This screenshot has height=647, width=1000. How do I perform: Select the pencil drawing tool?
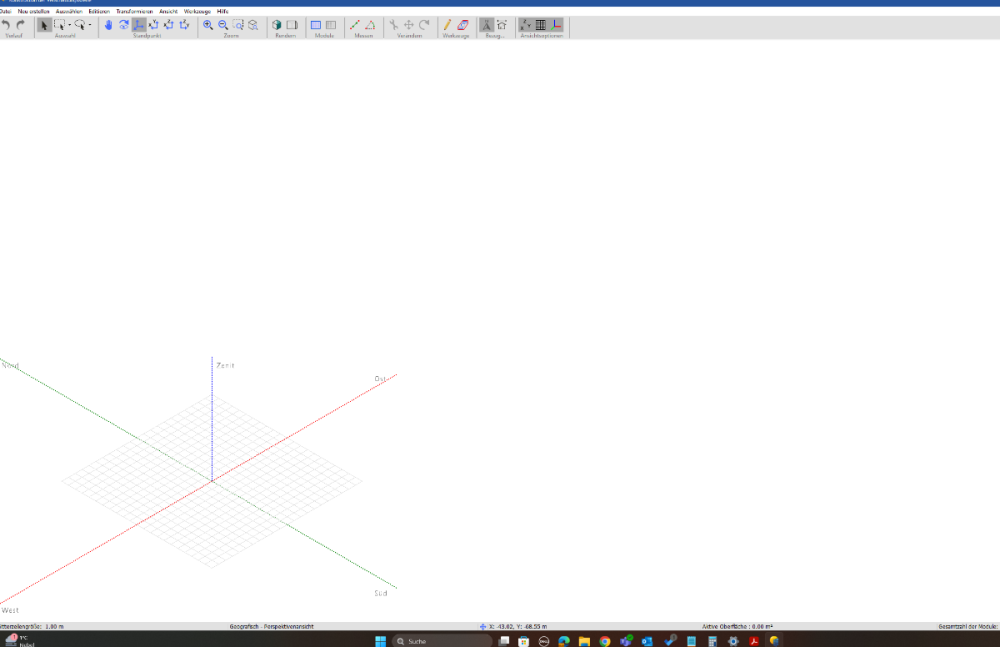[447, 24]
